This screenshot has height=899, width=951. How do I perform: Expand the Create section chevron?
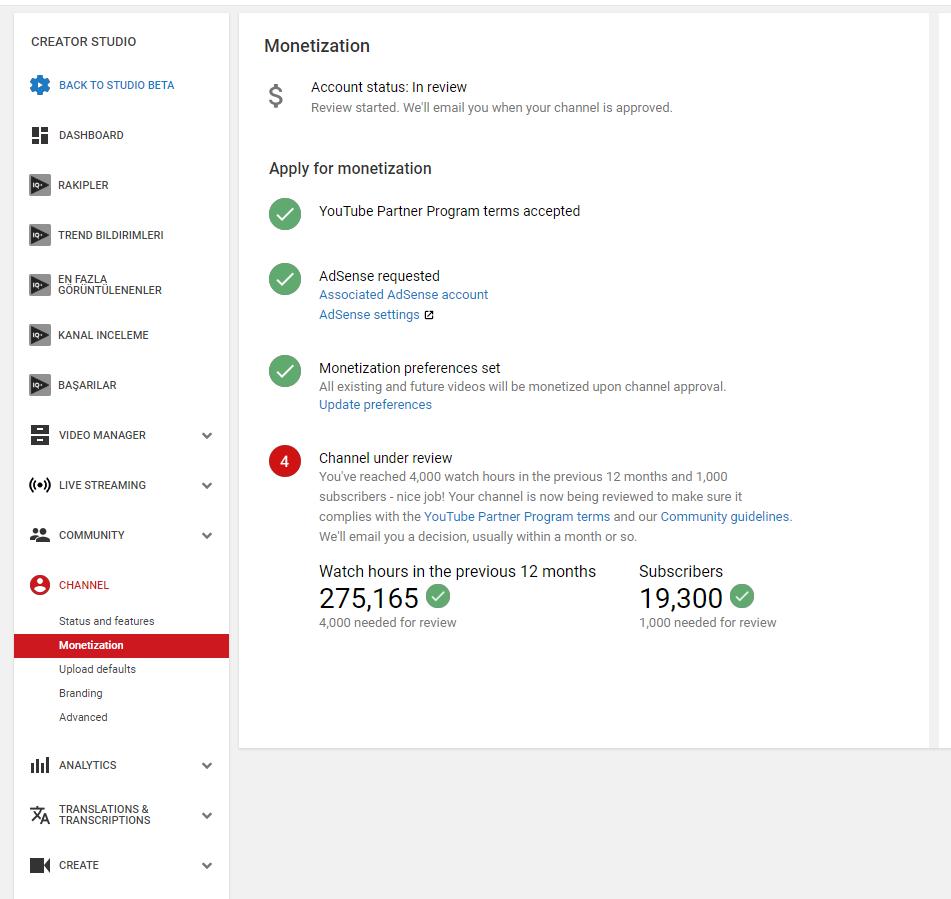pos(207,866)
